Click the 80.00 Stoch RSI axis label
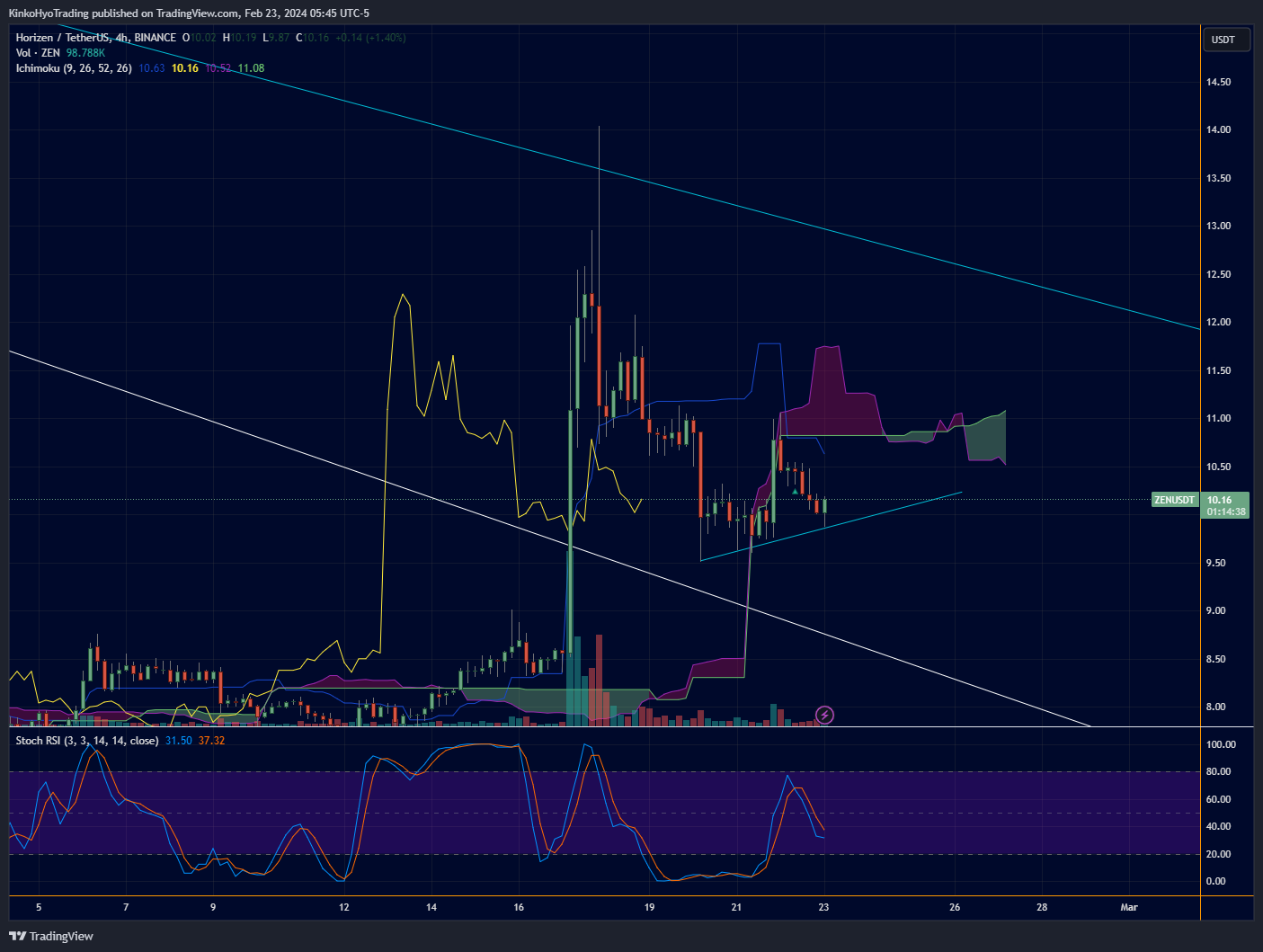This screenshot has width=1263, height=952. pos(1219,771)
